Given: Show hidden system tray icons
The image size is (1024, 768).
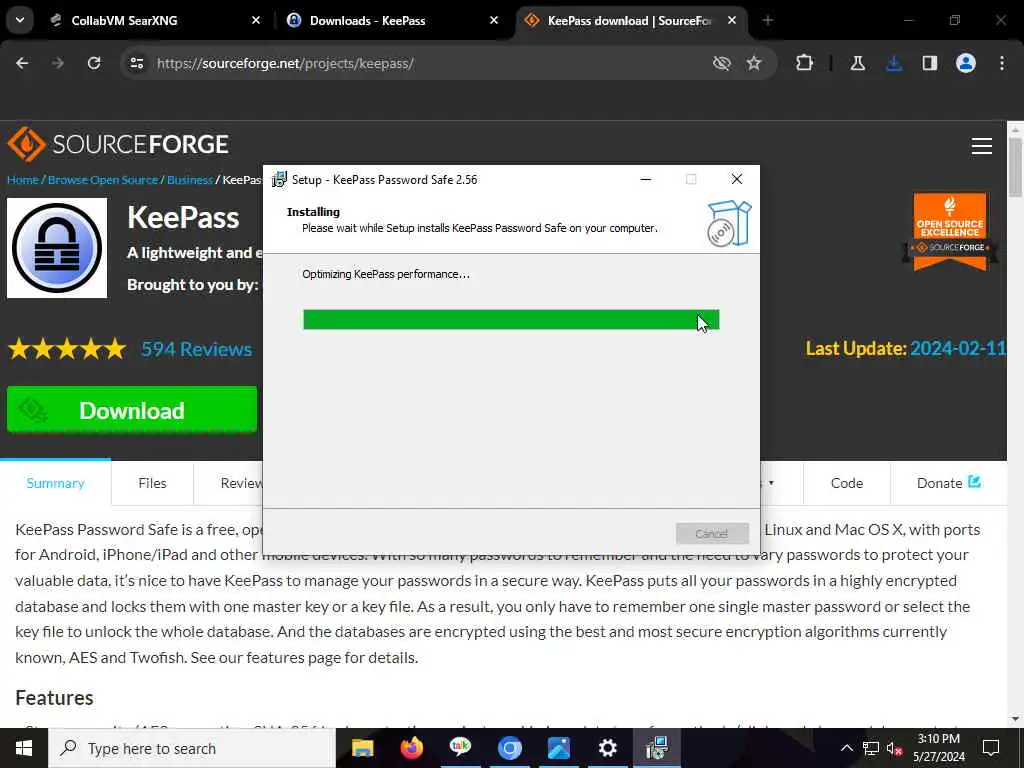Looking at the screenshot, I should (x=846, y=748).
